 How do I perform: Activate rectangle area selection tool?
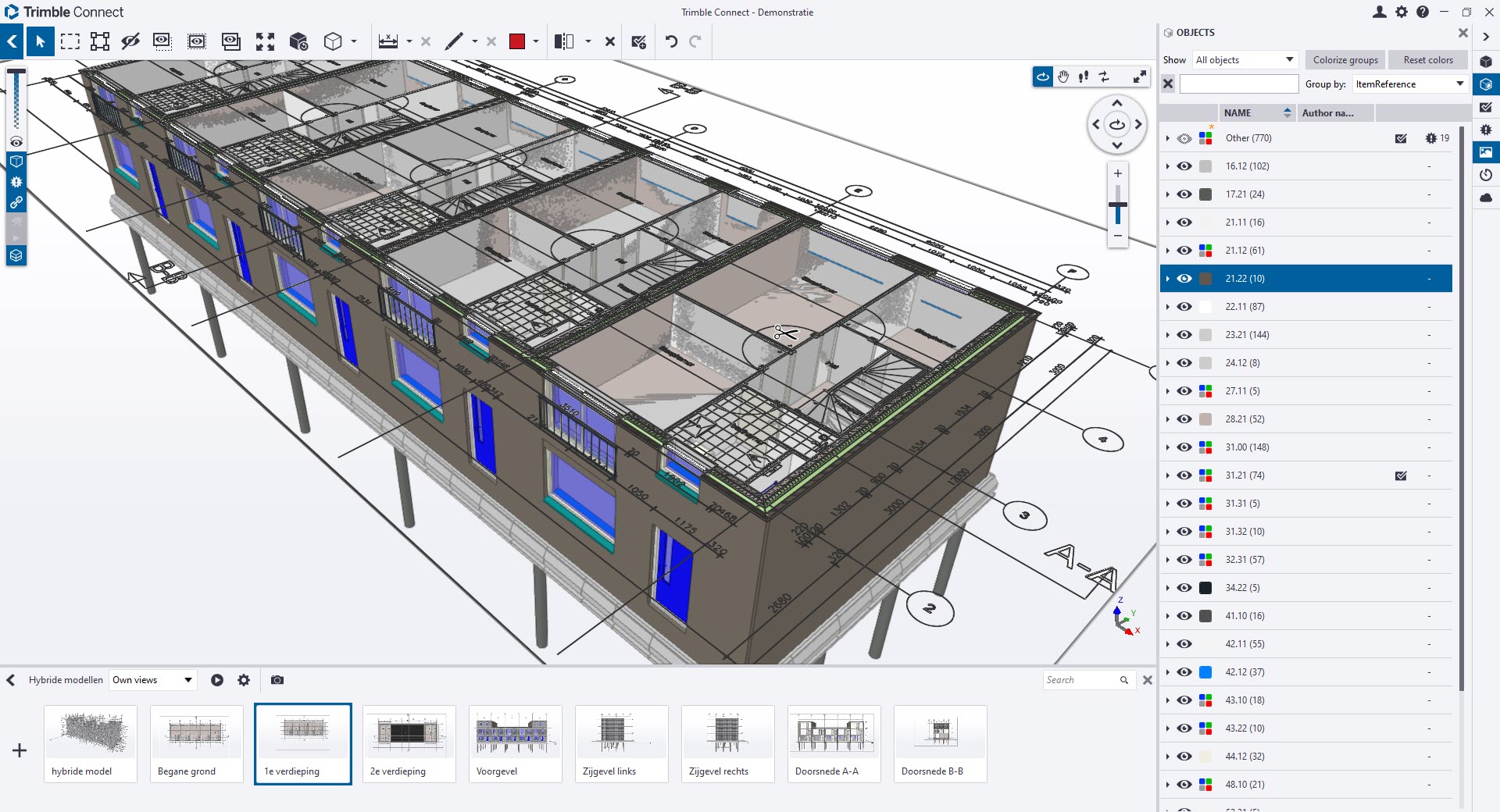click(x=70, y=41)
